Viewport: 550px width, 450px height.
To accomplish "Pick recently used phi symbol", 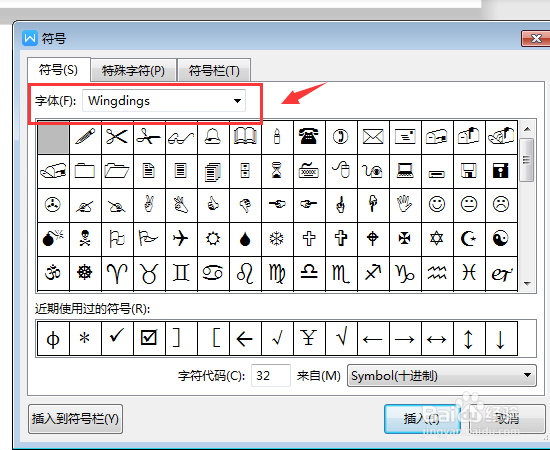I will coord(53,338).
